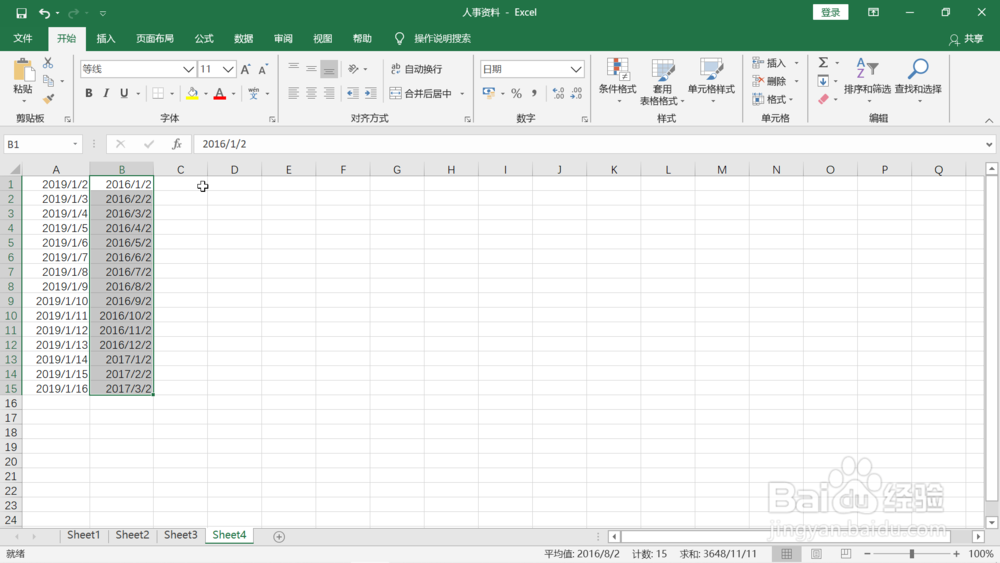
Task: Click the Clear eraser icon
Action: [x=823, y=99]
